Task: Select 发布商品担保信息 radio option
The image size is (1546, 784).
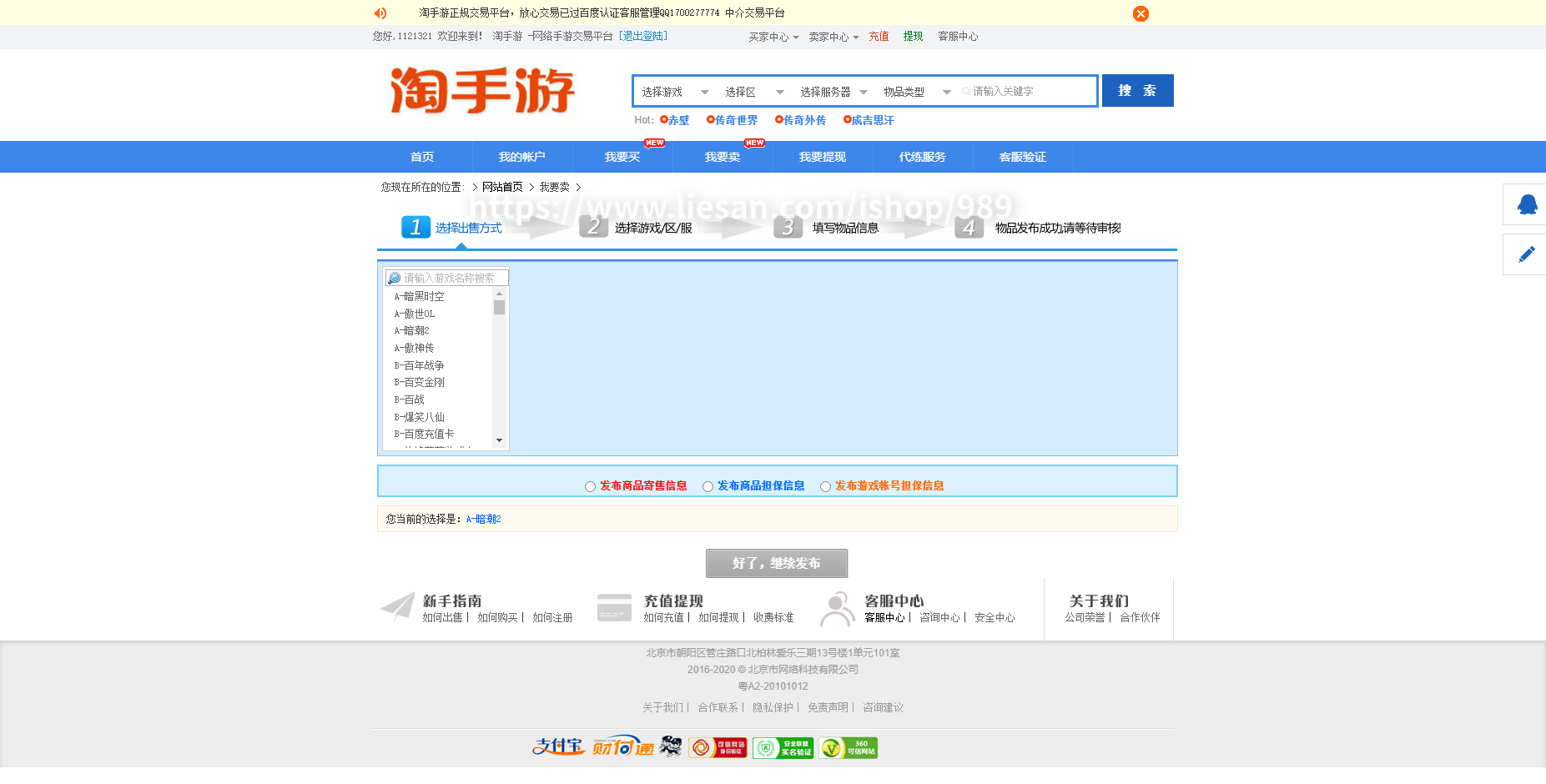Action: point(708,486)
